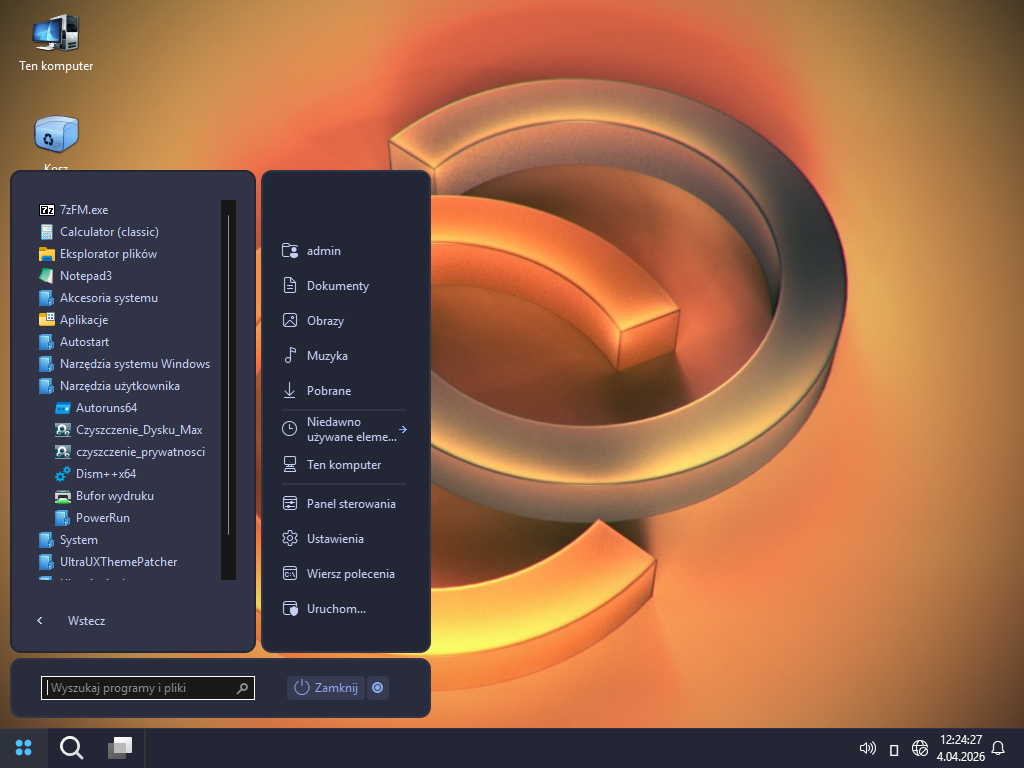This screenshot has height=768, width=1024.
Task: Go back using Wstecz
Action: click(x=85, y=621)
